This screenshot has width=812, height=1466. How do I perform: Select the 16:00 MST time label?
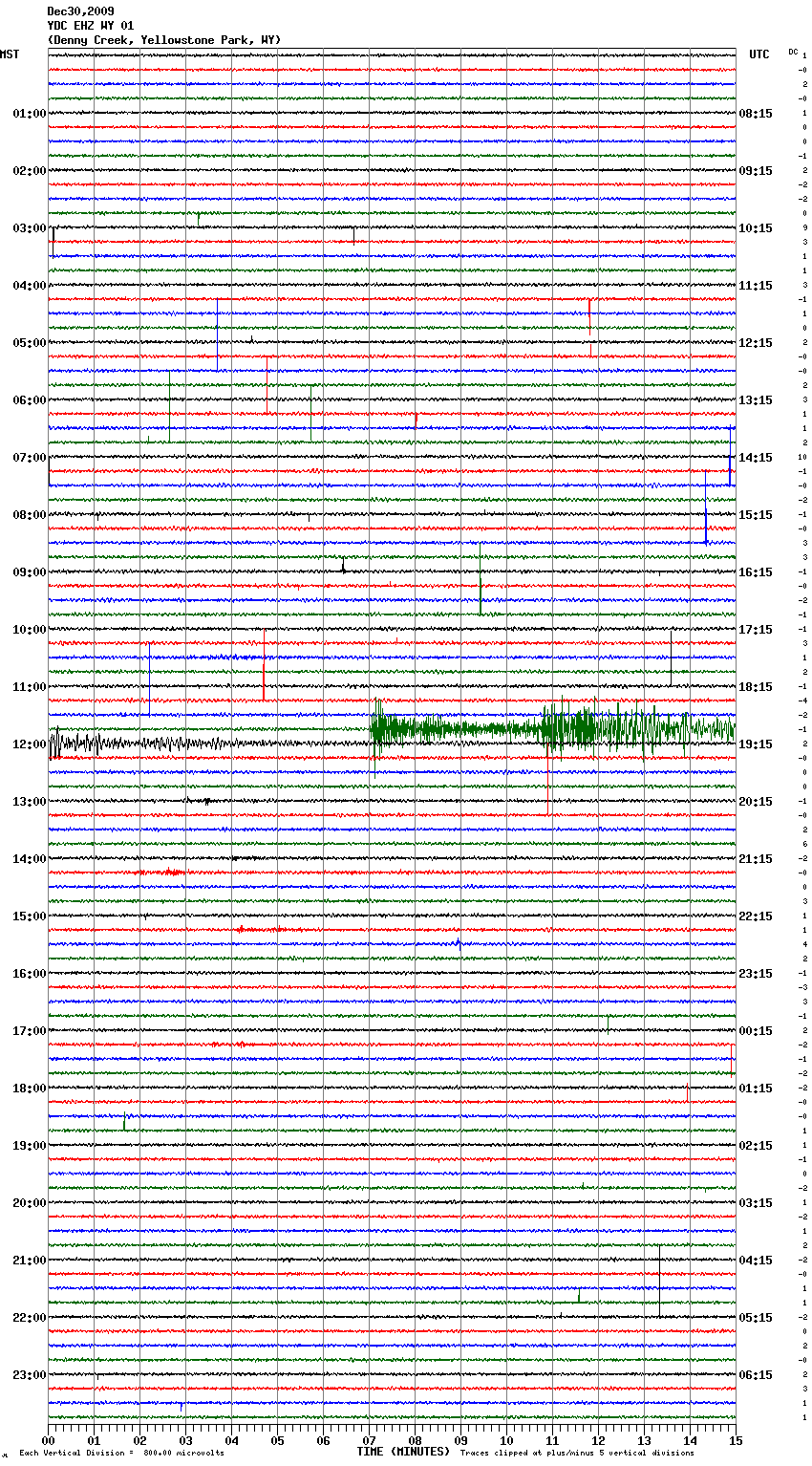pyautogui.click(x=30, y=974)
